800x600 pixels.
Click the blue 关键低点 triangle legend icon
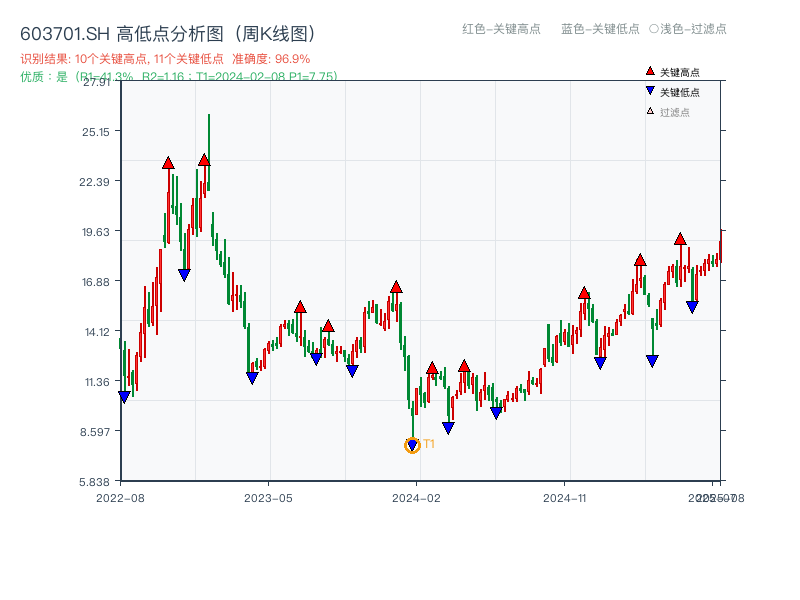pos(648,91)
